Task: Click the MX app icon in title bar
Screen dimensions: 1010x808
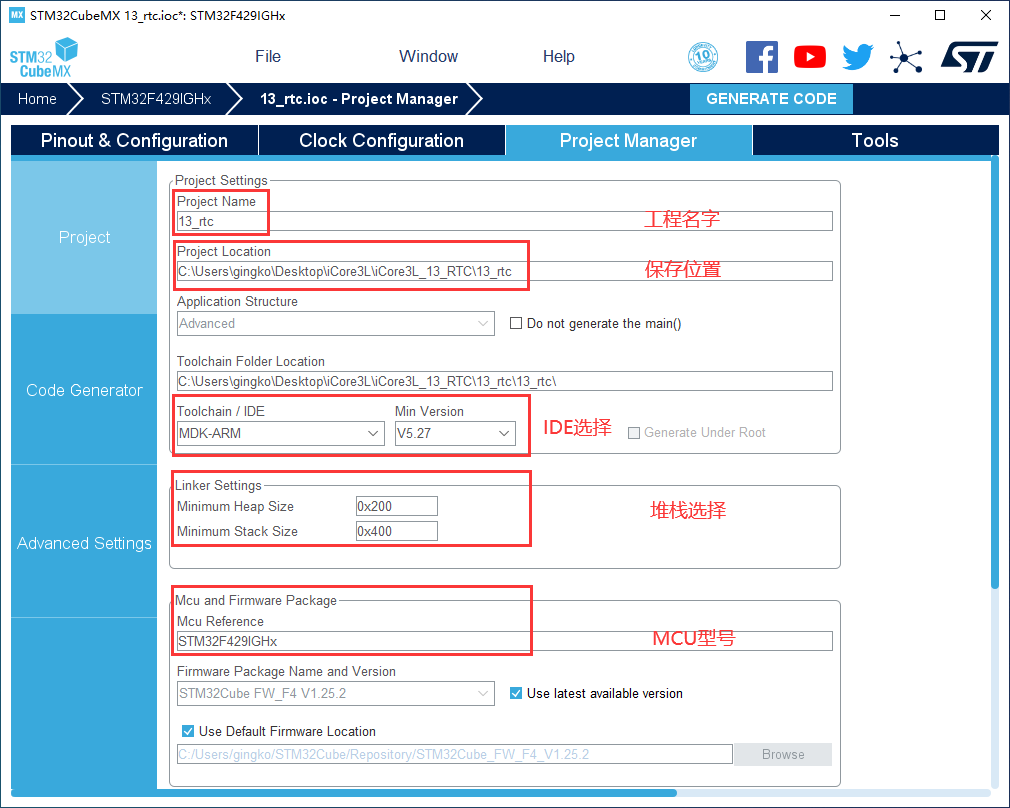Action: tap(17, 15)
